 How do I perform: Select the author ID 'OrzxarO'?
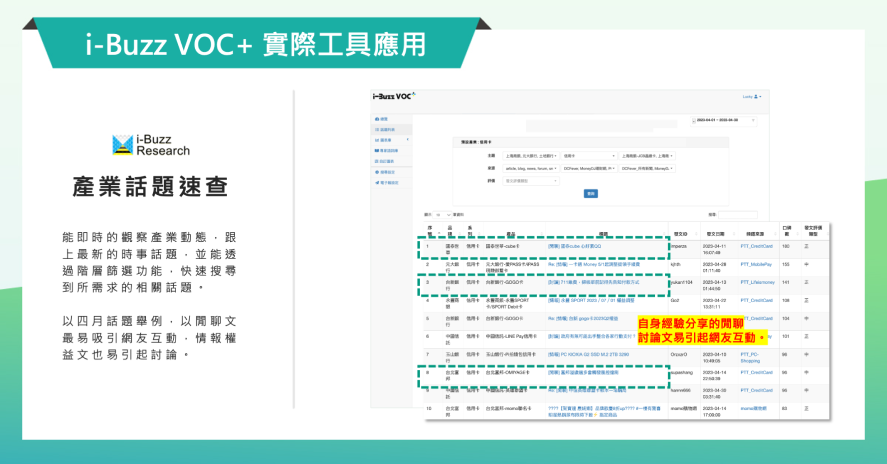(679, 354)
